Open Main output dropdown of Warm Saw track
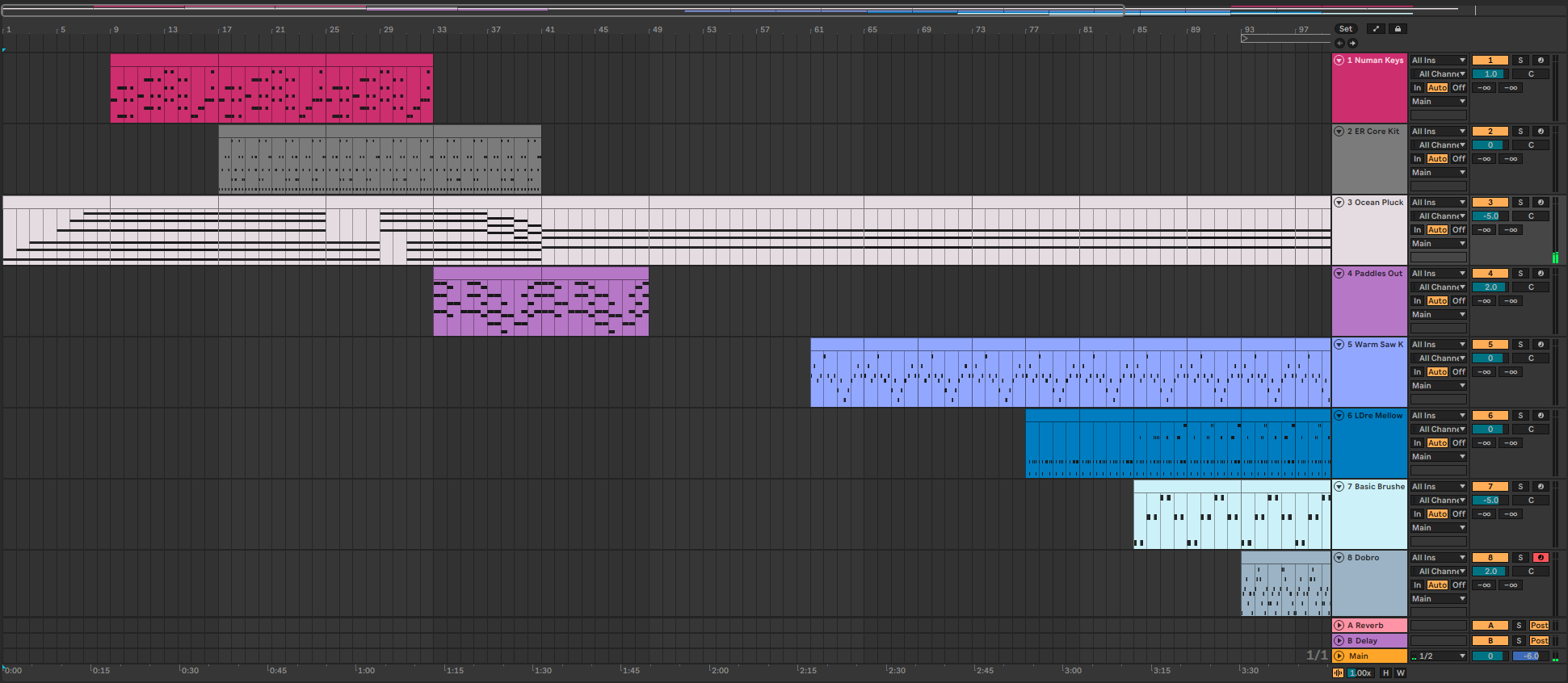This screenshot has height=683, width=1568. coord(1438,386)
